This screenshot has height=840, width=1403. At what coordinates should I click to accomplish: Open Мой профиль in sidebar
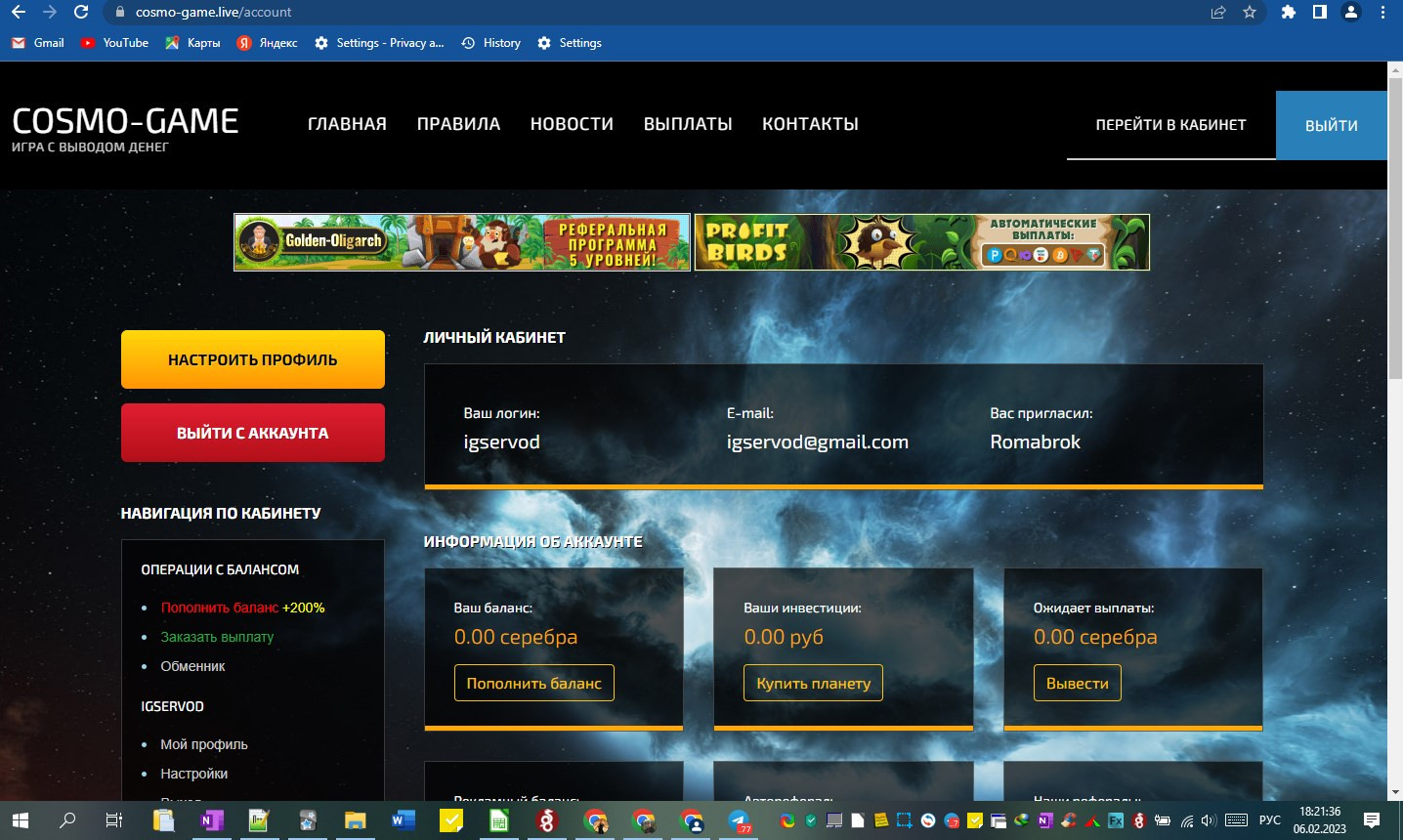click(x=204, y=744)
